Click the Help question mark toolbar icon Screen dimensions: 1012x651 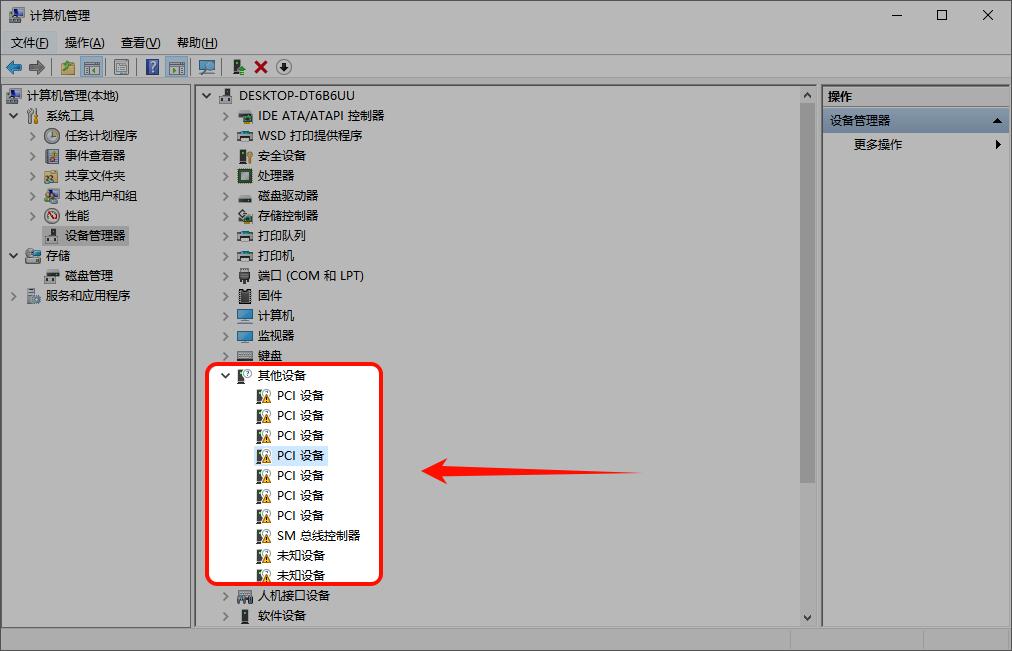[152, 67]
